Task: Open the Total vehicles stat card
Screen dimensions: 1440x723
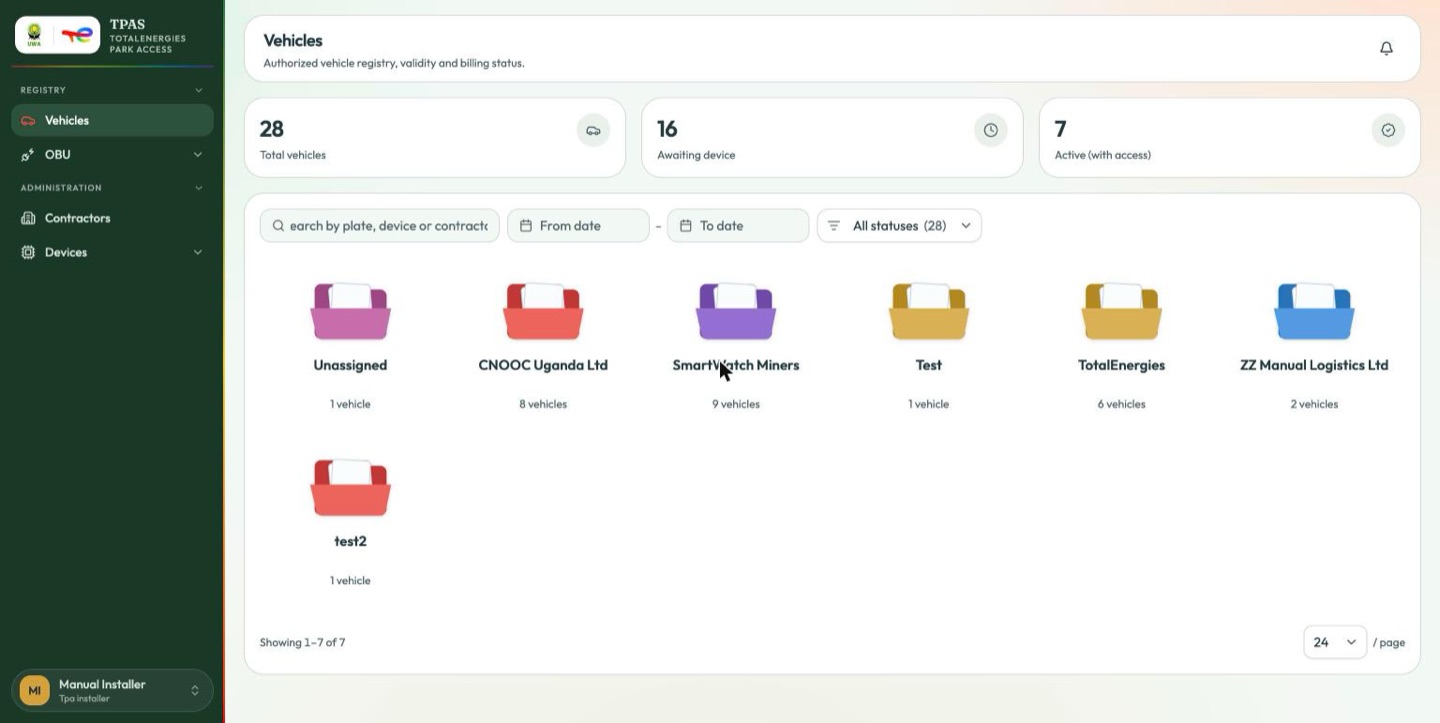Action: 435,138
